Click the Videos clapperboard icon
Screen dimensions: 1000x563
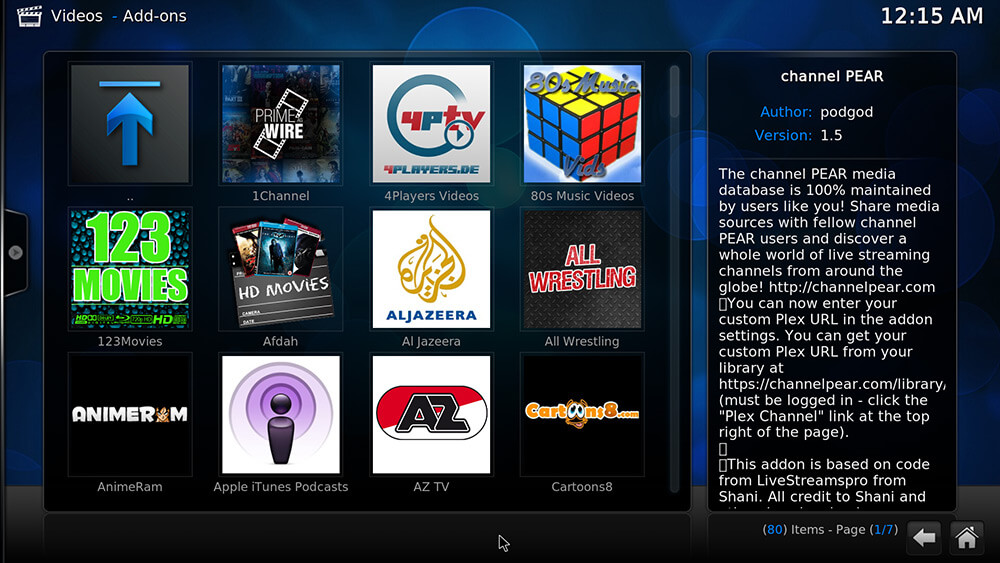click(29, 16)
